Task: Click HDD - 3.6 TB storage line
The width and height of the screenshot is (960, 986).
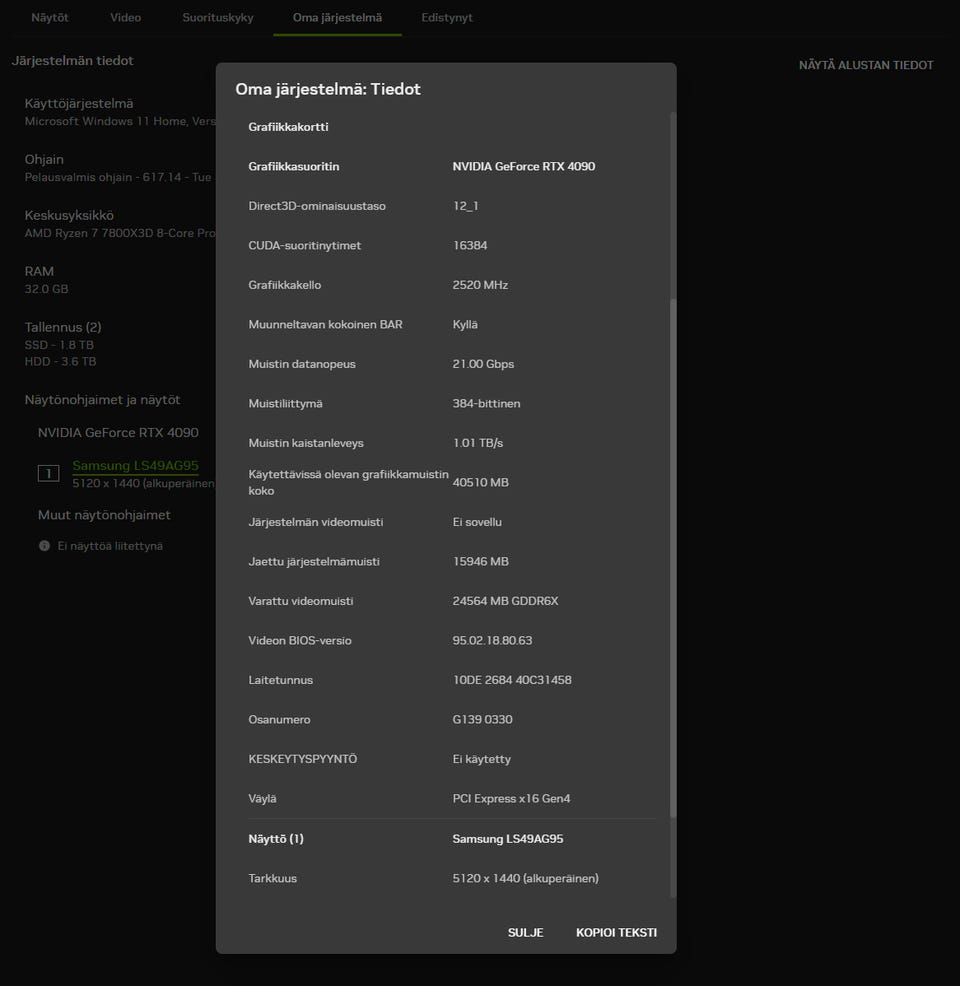Action: click(x=60, y=362)
